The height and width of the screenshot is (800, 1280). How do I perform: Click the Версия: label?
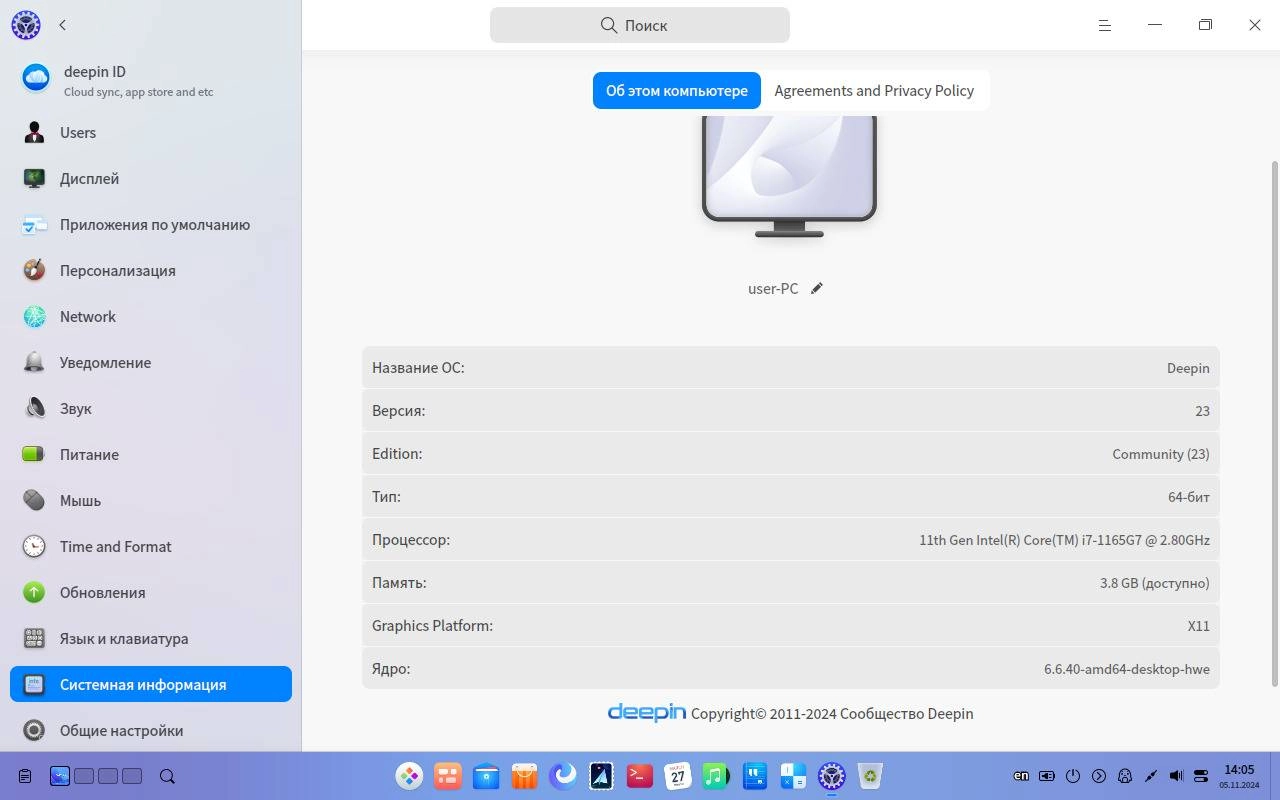[399, 410]
